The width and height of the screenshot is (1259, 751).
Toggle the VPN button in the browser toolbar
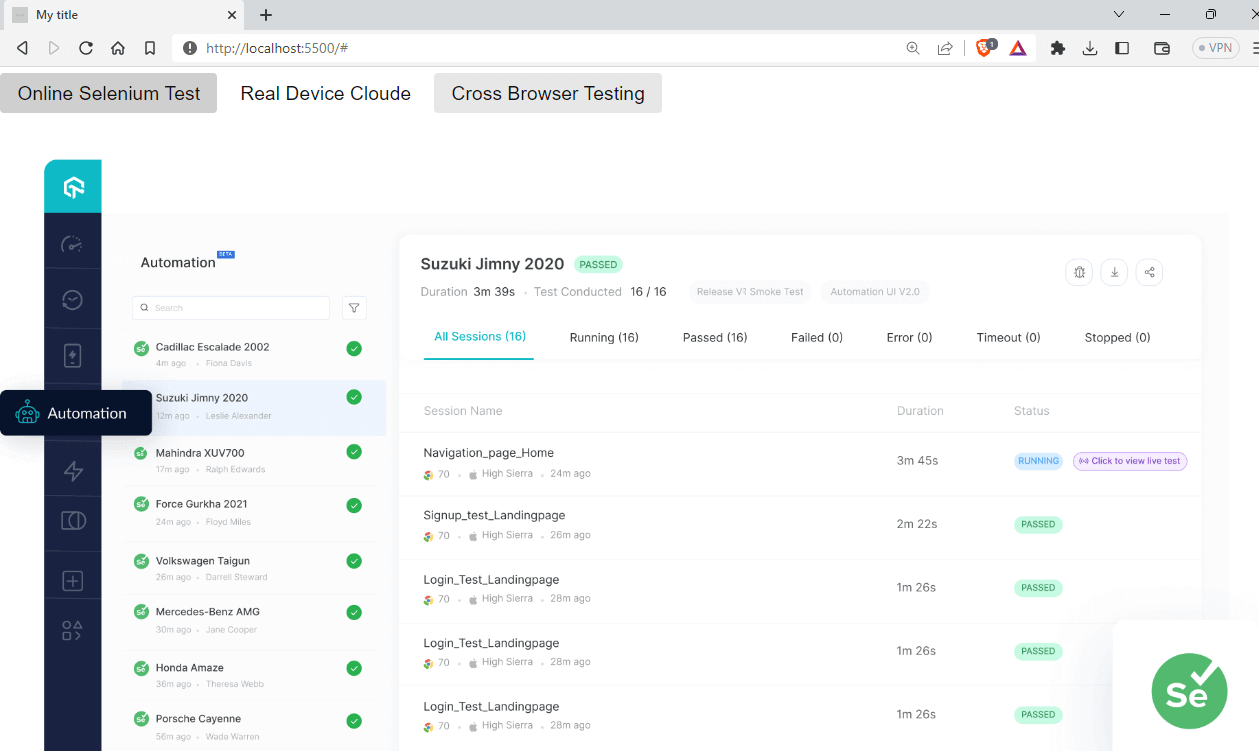pos(1214,47)
